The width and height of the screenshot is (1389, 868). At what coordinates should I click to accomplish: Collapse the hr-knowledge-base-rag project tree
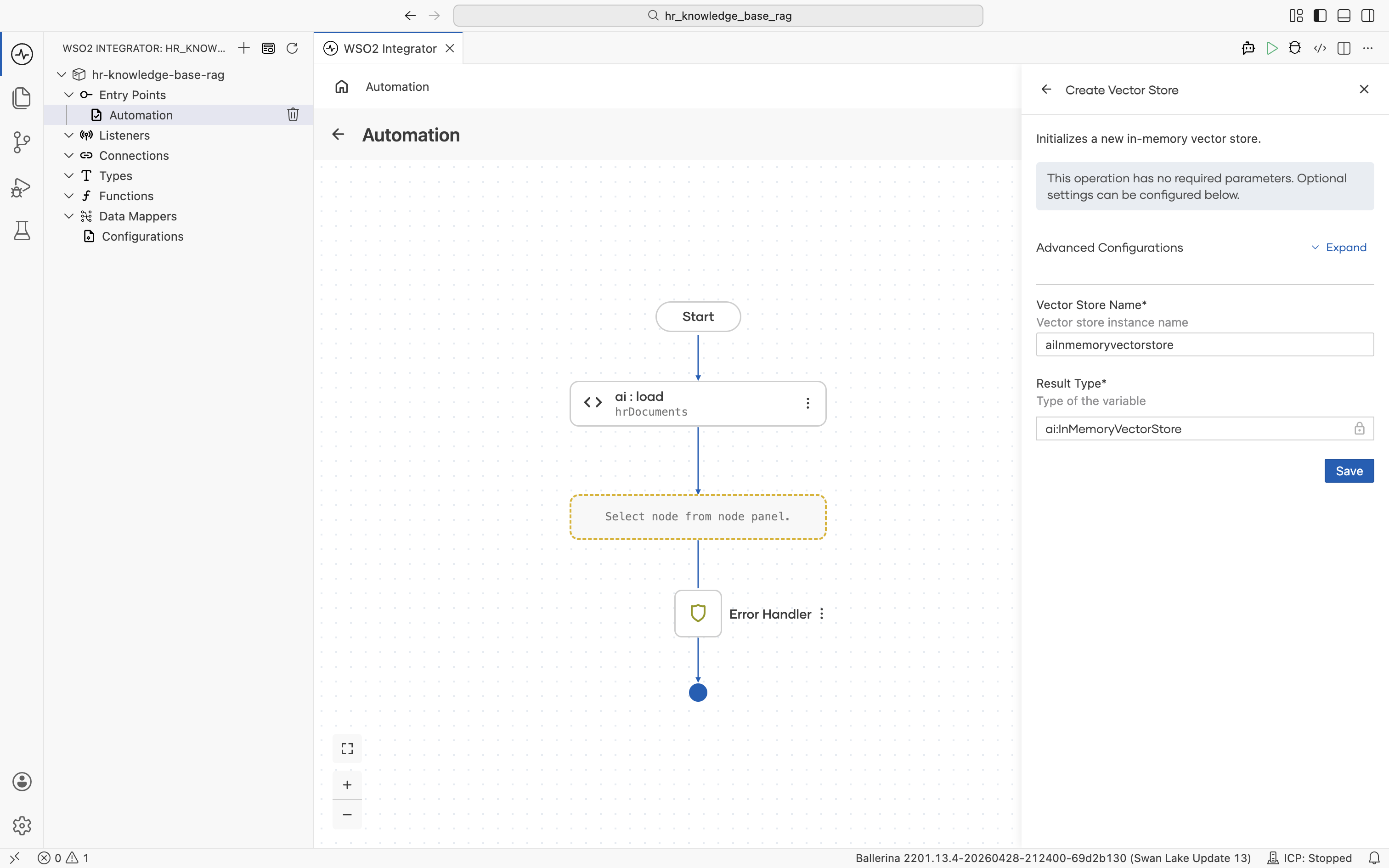[62, 74]
